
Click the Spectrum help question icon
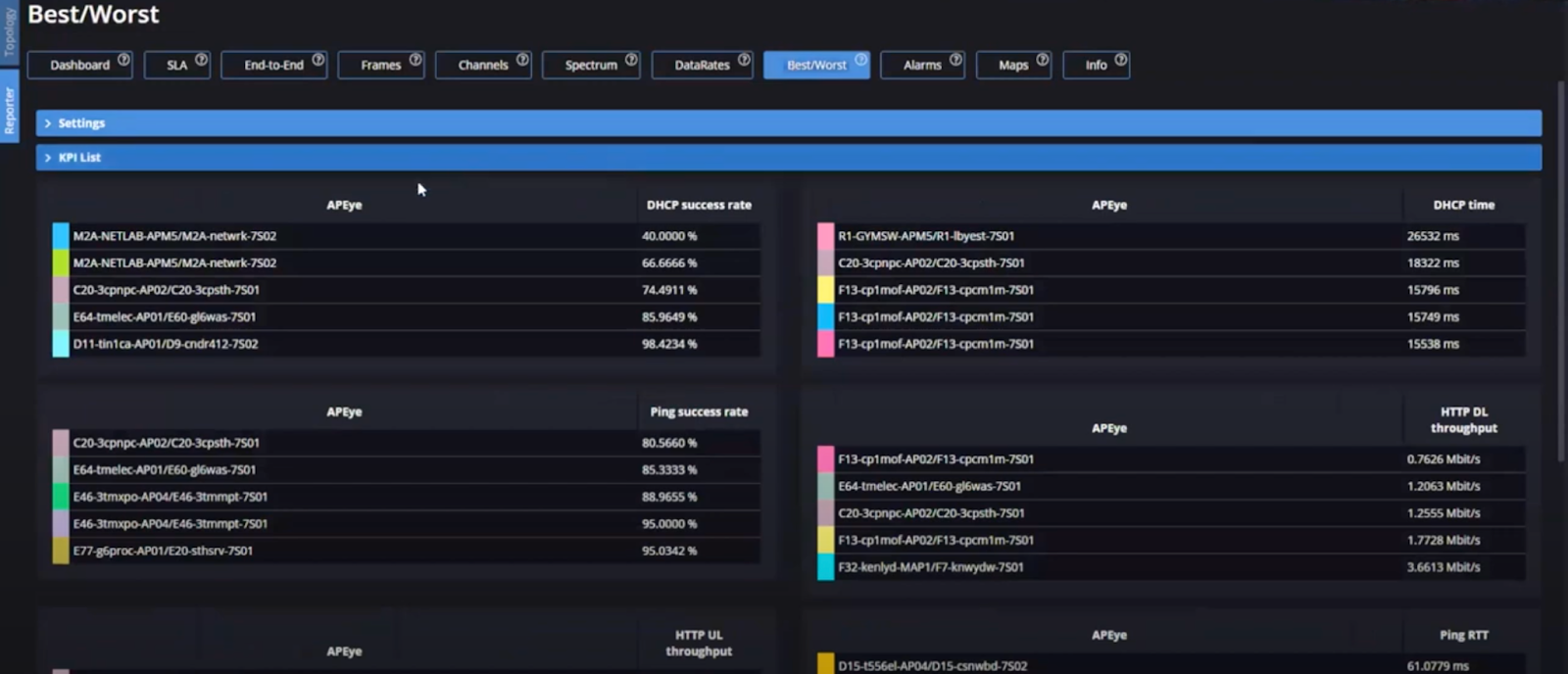tap(631, 60)
